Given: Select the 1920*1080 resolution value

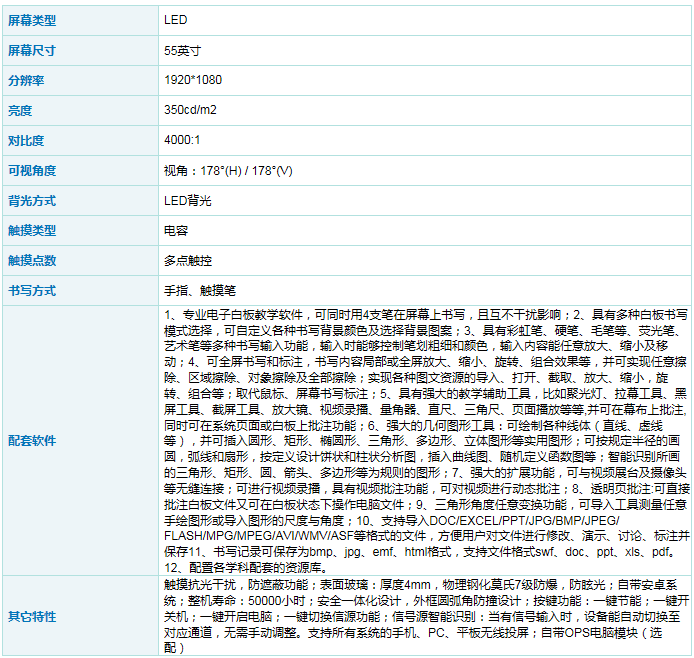Looking at the screenshot, I should (193, 80).
